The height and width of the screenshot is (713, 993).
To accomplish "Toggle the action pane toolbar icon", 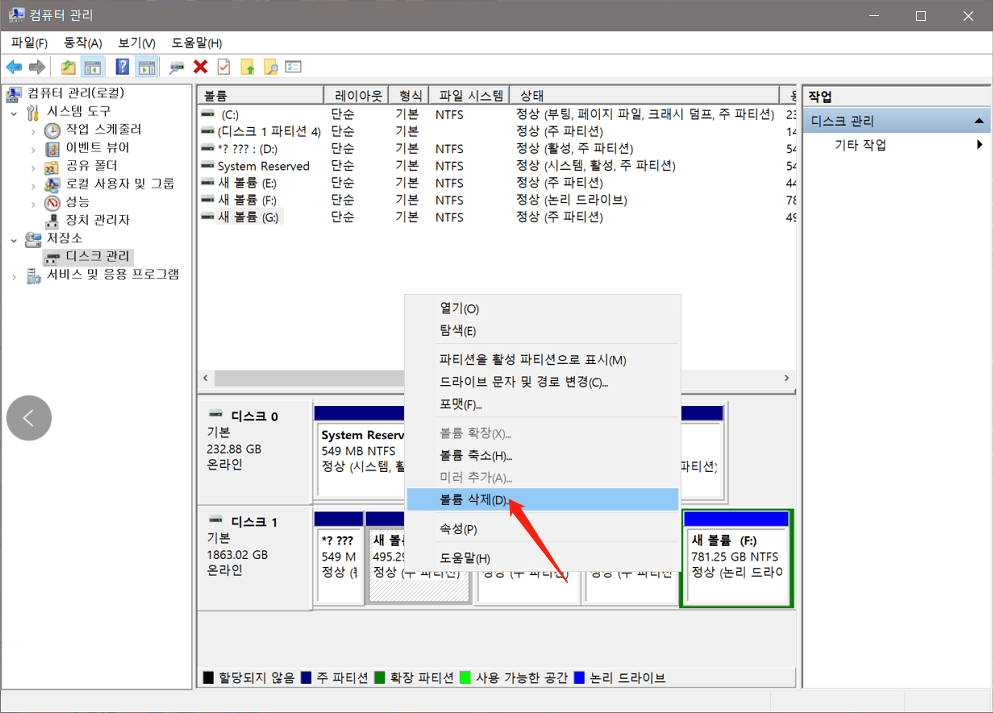I will tap(145, 66).
